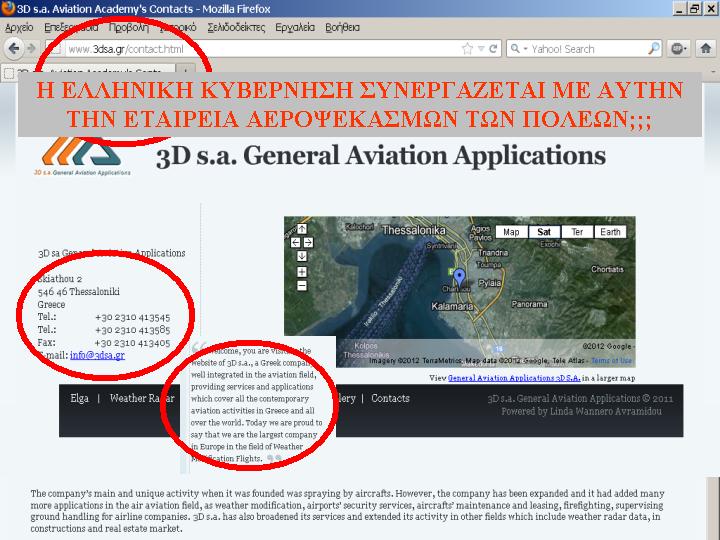The image size is (720, 540).
Task: Switch the map to Map view
Action: click(x=511, y=232)
